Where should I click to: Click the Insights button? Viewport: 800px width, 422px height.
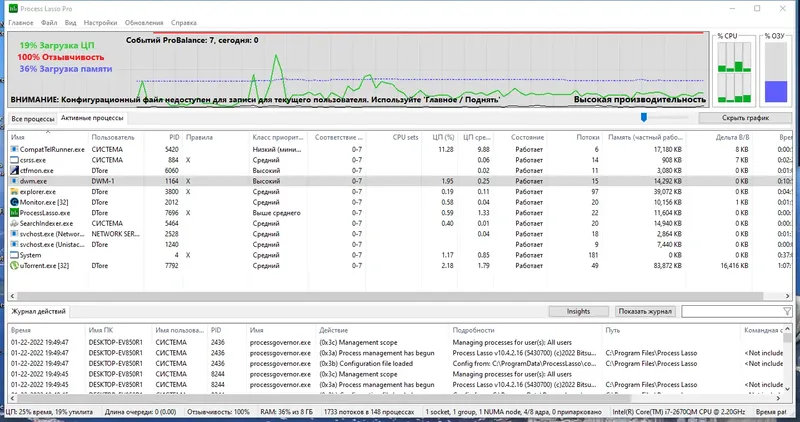[x=579, y=311]
